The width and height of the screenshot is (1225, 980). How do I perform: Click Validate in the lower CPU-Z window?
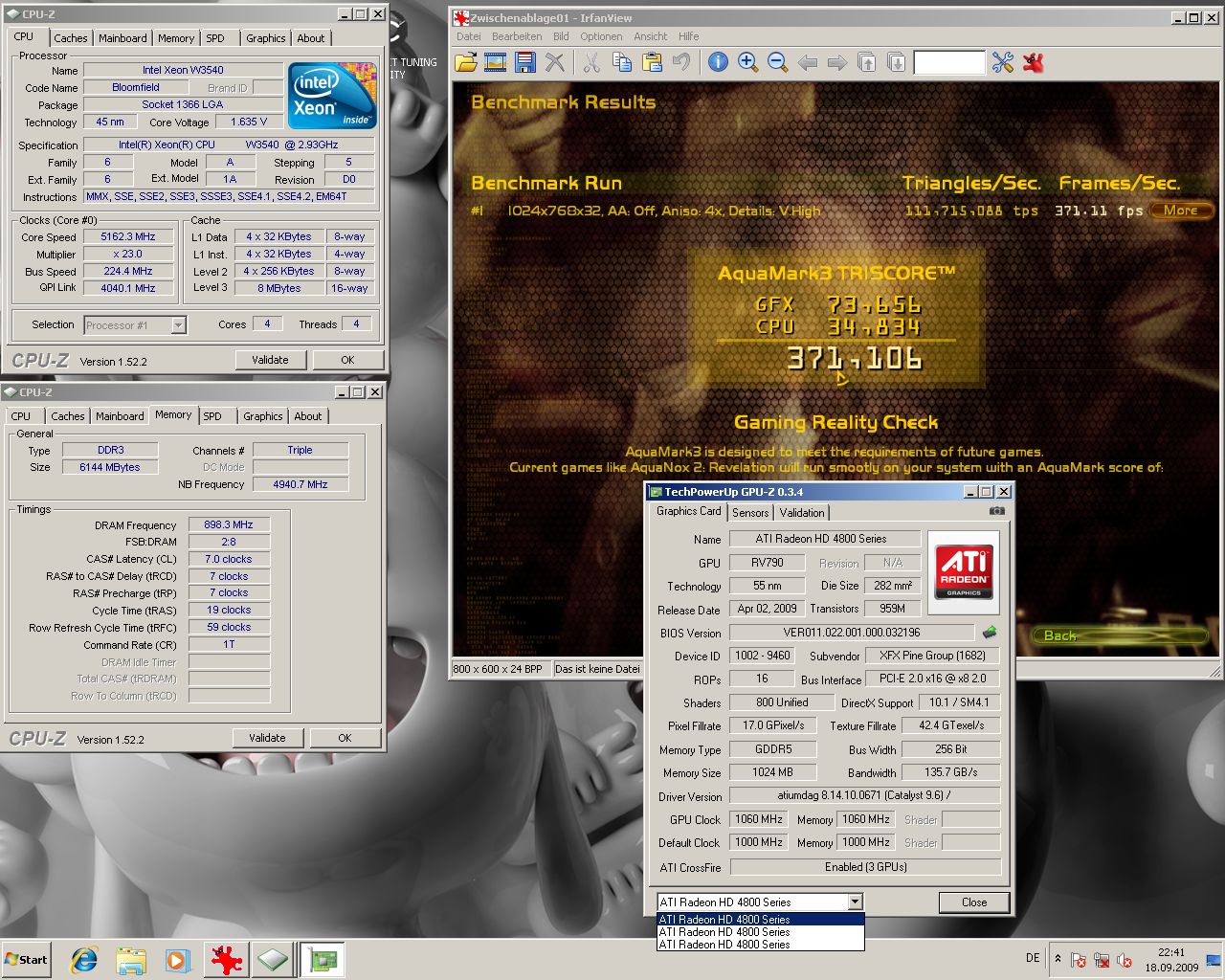[x=267, y=738]
